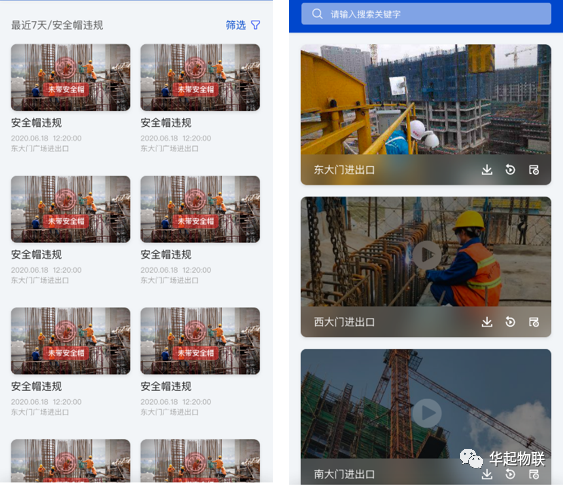The height and width of the screenshot is (485, 563).
Task: Focus the 请输入搜索关键字 search field
Action: 426,14
